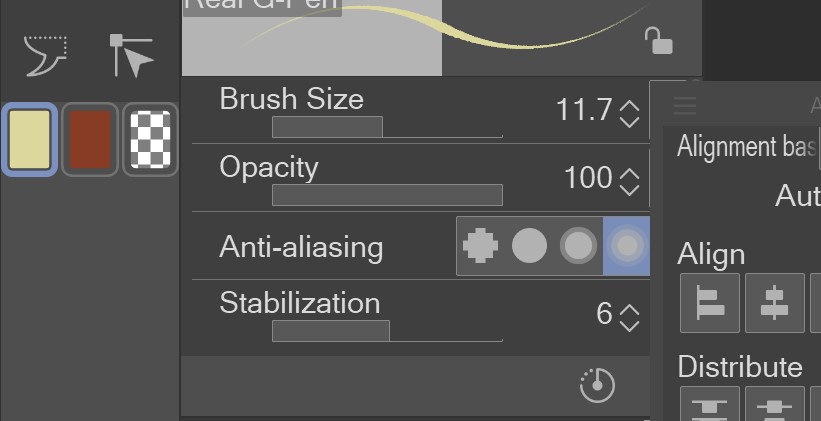Adjust Opacity with stepper arrows
The image size is (821, 421).
pos(629,180)
